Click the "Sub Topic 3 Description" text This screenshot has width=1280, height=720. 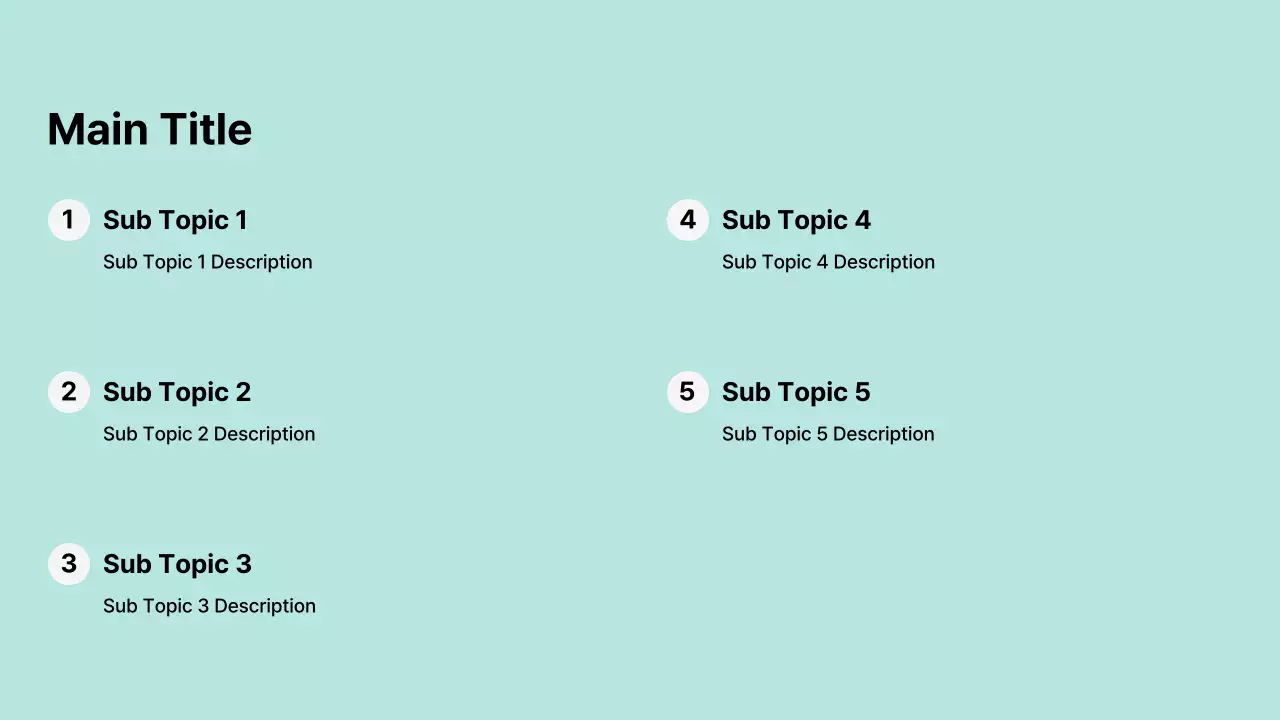(x=209, y=606)
